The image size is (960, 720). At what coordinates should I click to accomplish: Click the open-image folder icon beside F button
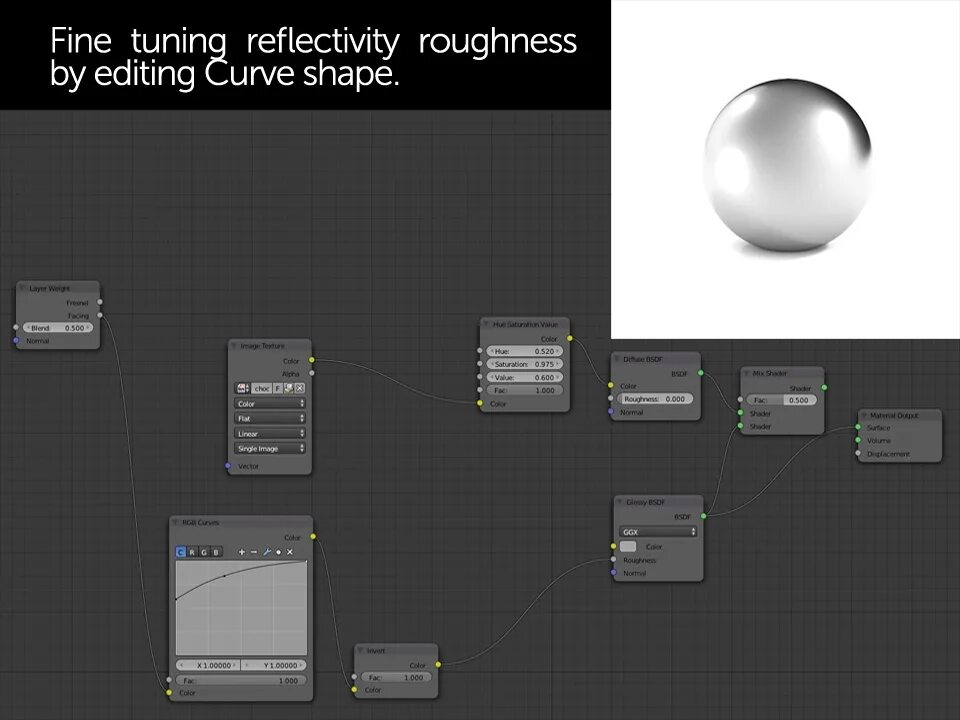coord(288,388)
